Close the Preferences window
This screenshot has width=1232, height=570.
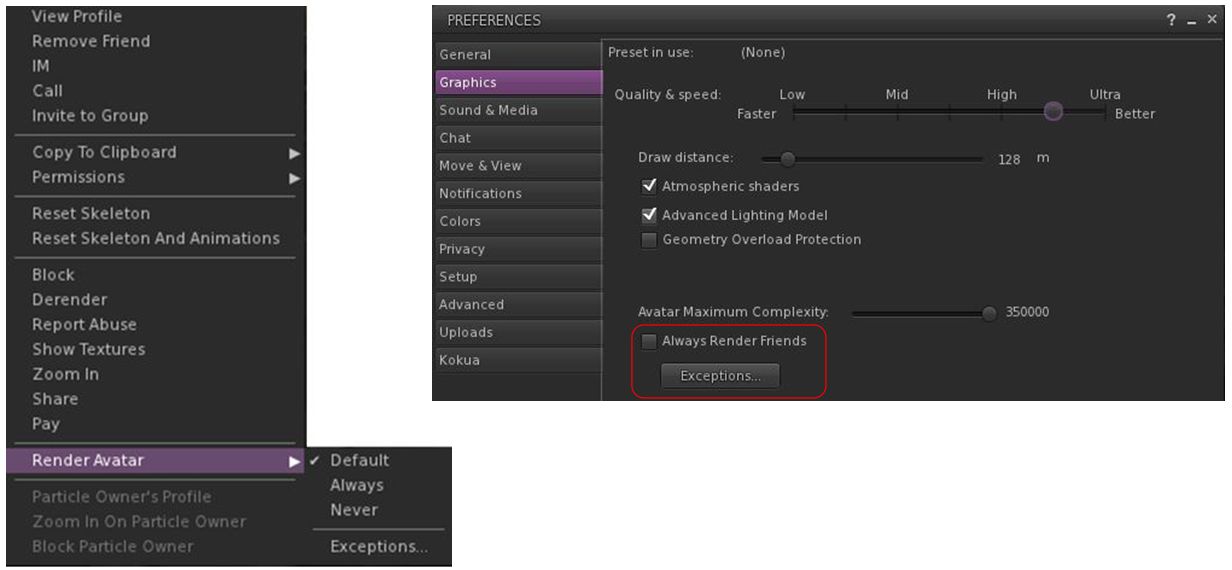1212,20
